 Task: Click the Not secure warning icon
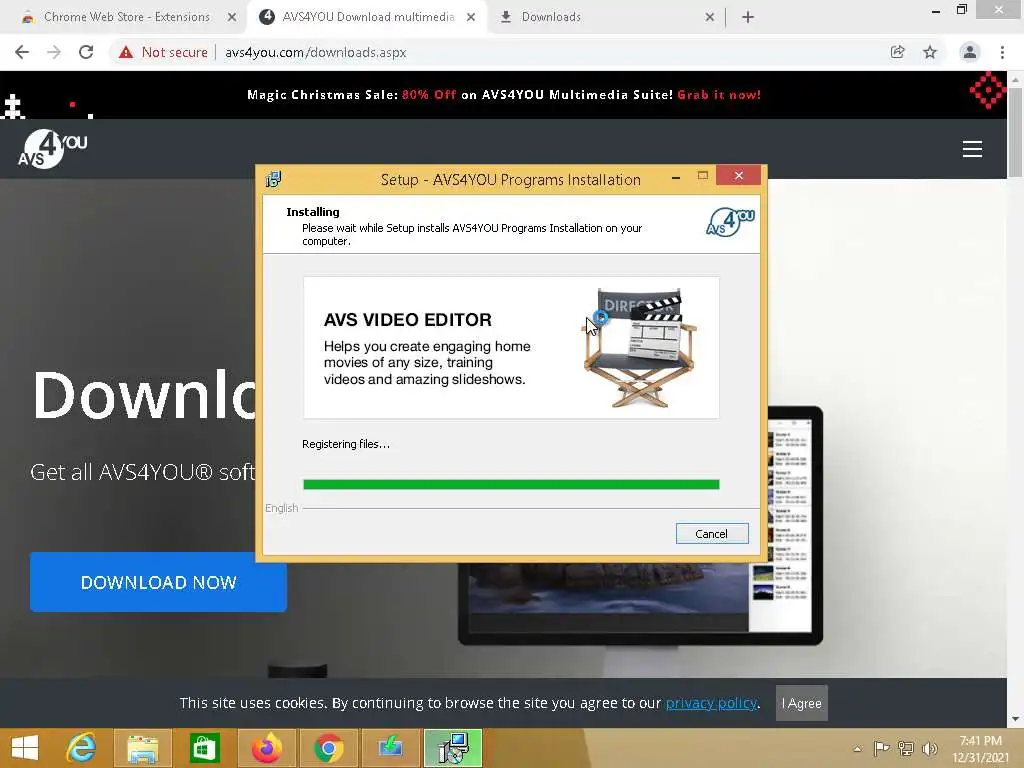tap(126, 52)
